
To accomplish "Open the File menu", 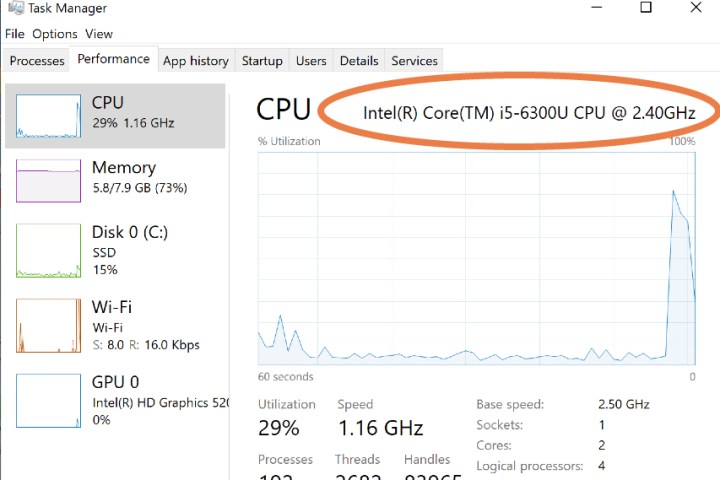I will click(15, 34).
